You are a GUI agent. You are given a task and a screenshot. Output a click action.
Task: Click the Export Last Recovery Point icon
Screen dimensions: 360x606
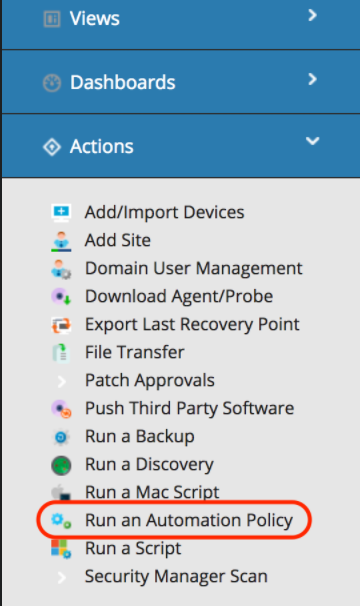61,325
